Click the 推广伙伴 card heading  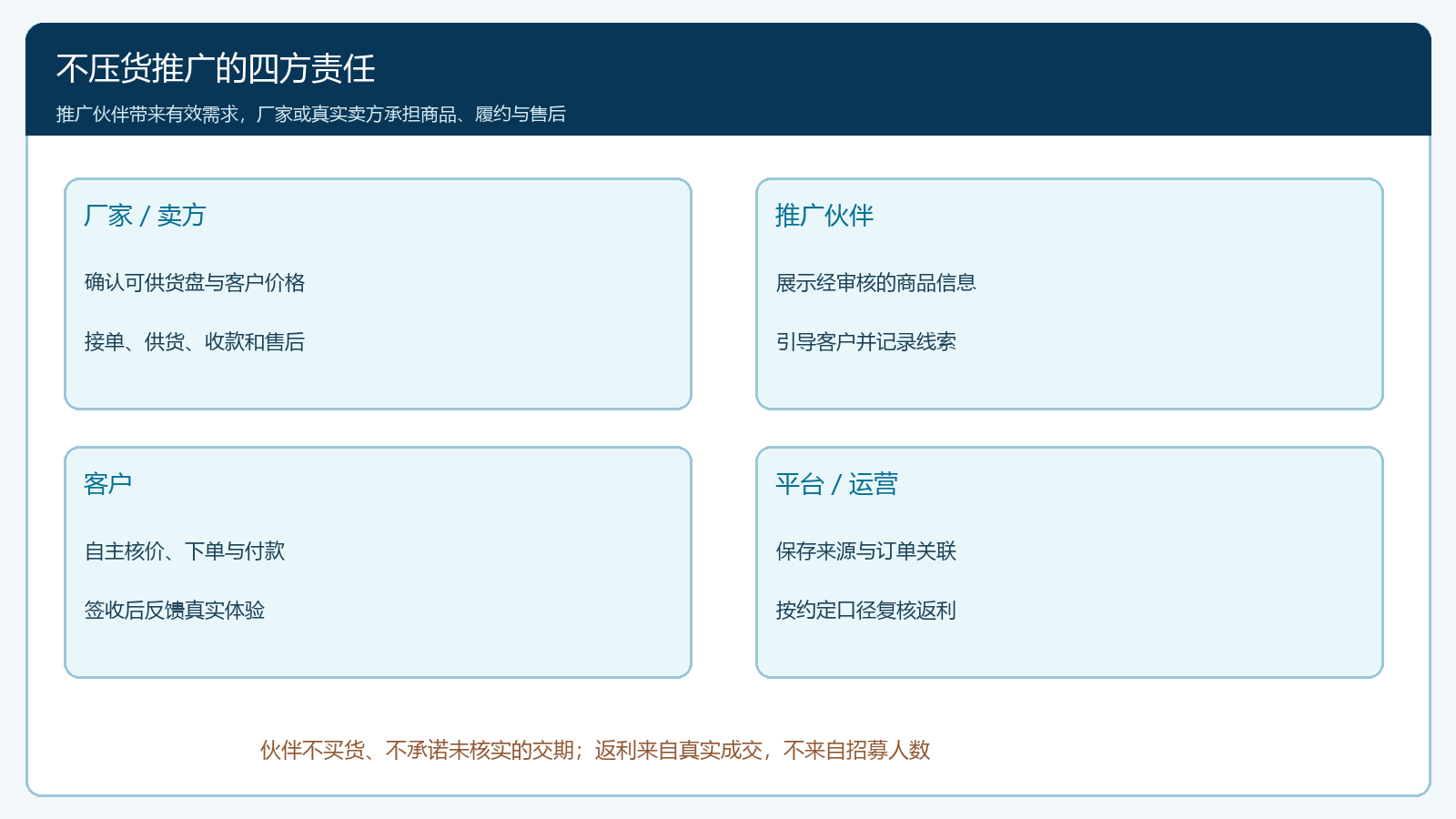pyautogui.click(x=824, y=216)
